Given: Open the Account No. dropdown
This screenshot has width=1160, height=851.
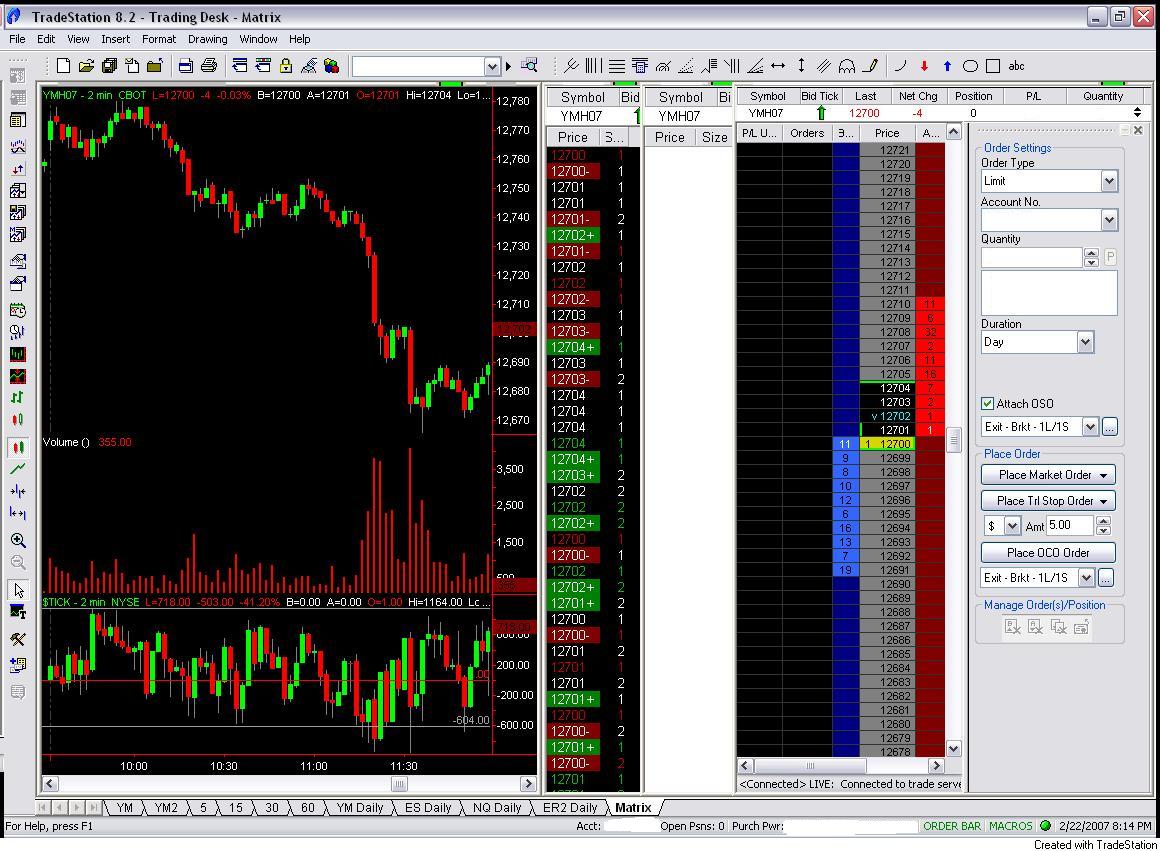Looking at the screenshot, I should 1108,220.
